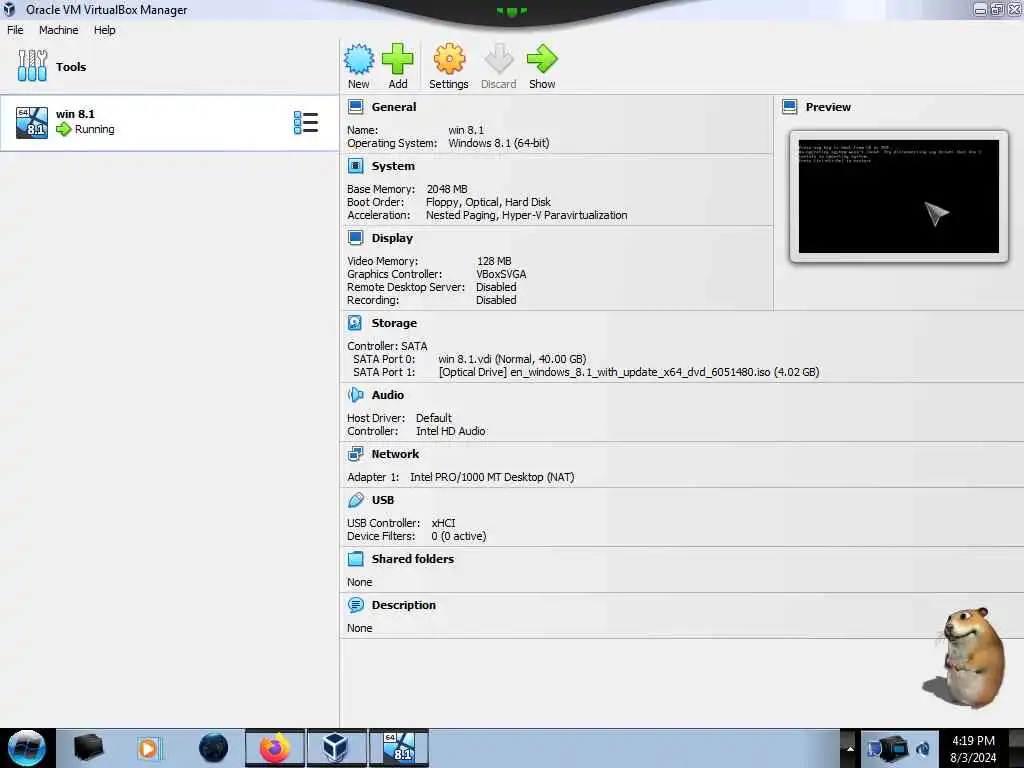Screen dimensions: 1024x768
Task: Click the taskbar clock showing 4:19 PM
Action: (973, 749)
